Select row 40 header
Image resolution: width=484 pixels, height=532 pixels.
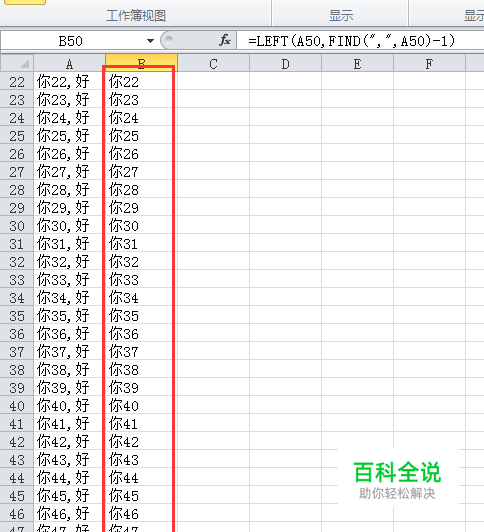point(17,405)
